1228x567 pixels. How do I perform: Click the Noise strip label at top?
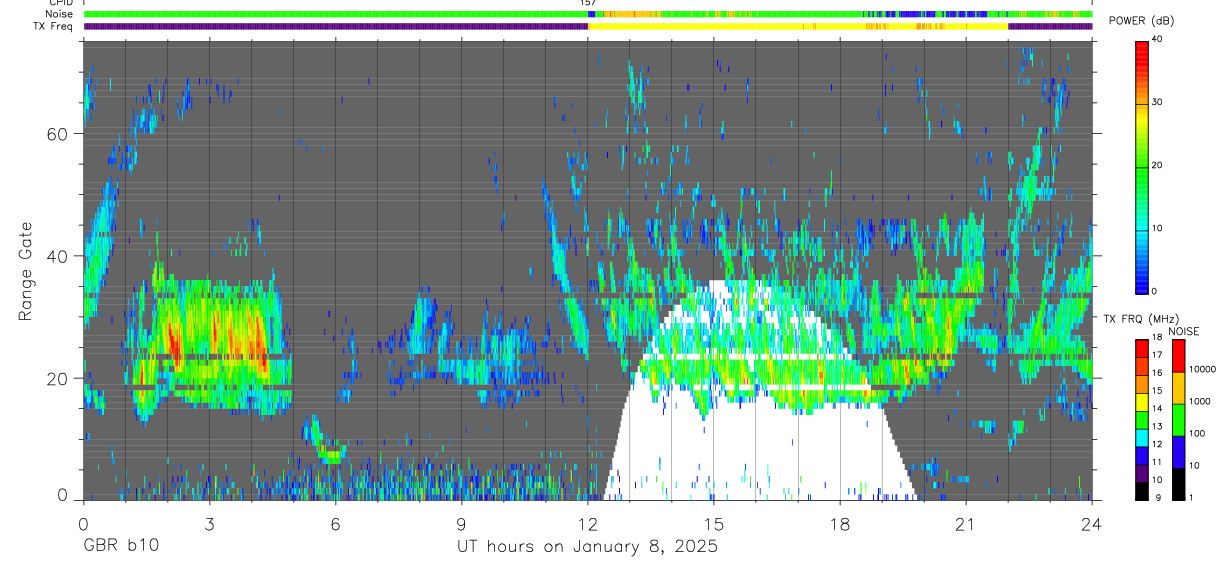tap(58, 14)
